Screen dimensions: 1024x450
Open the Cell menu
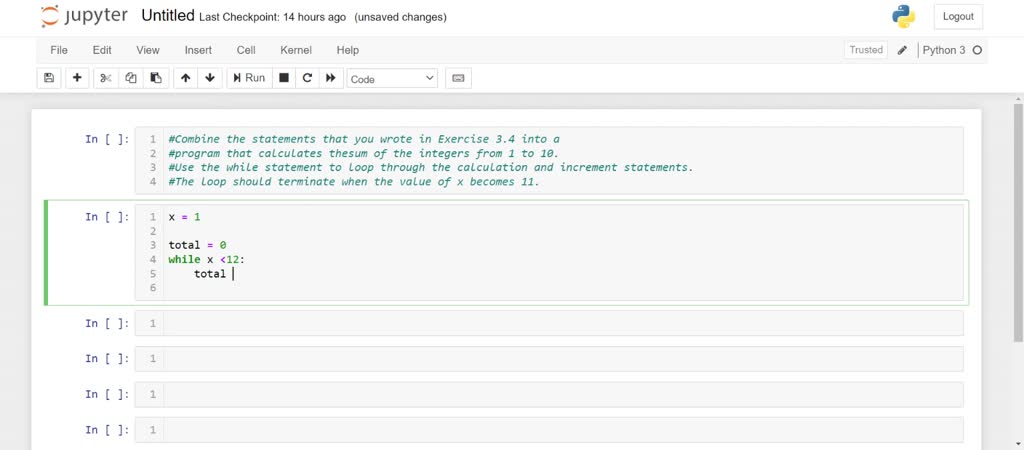click(x=246, y=50)
